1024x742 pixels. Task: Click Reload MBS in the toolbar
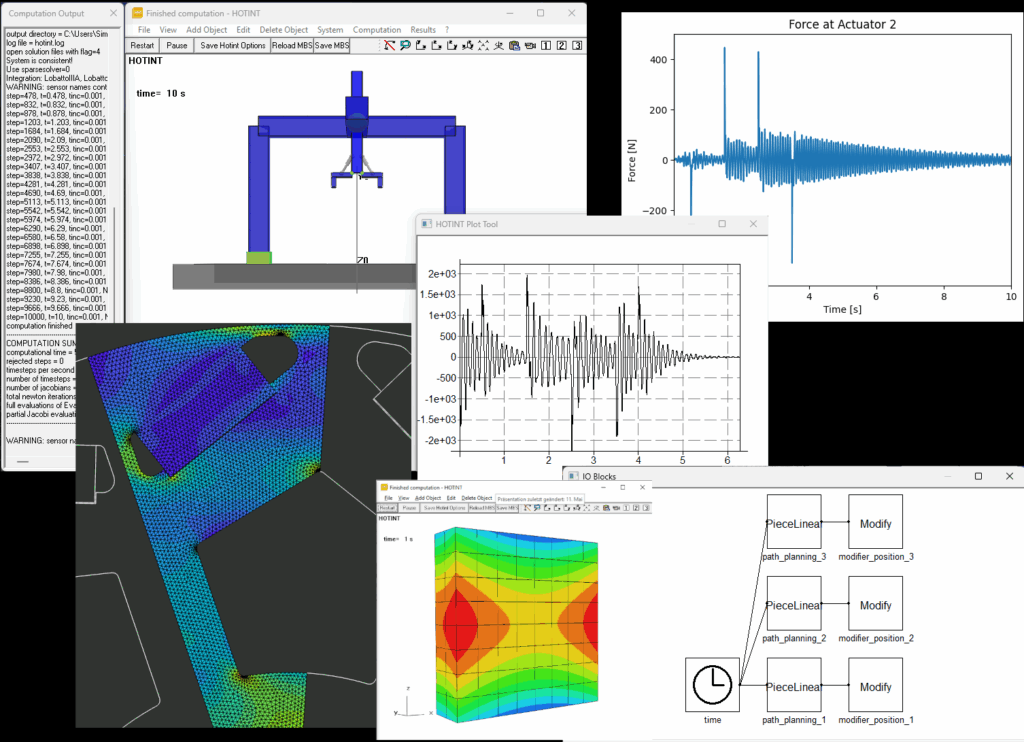click(x=293, y=45)
